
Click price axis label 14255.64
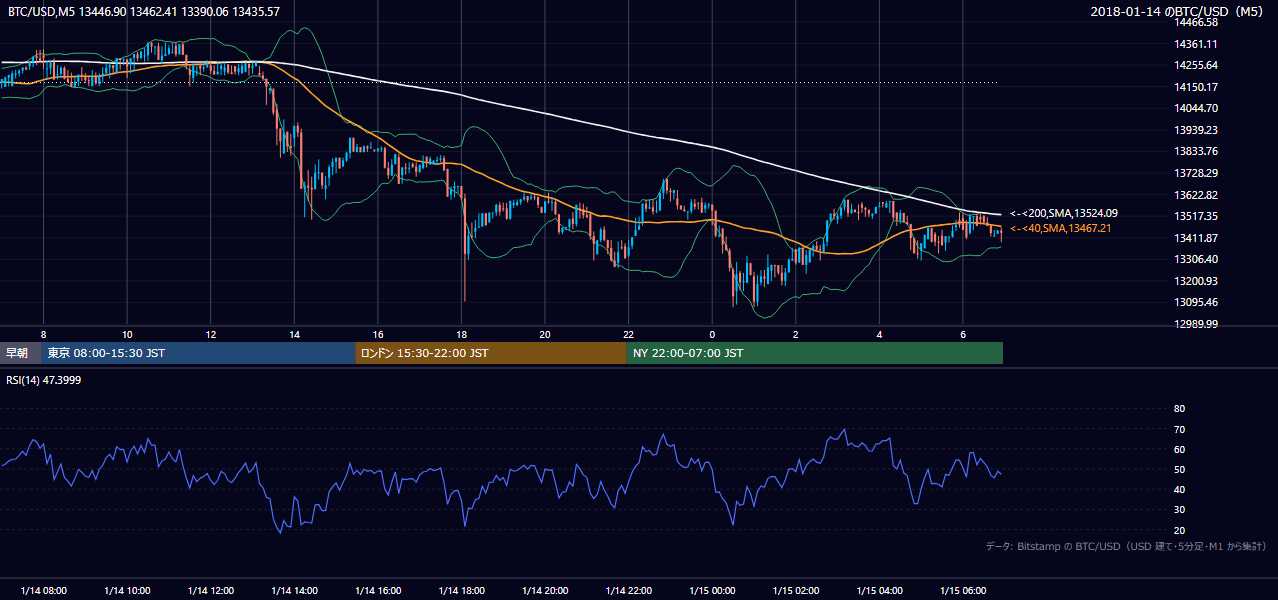click(x=1197, y=65)
